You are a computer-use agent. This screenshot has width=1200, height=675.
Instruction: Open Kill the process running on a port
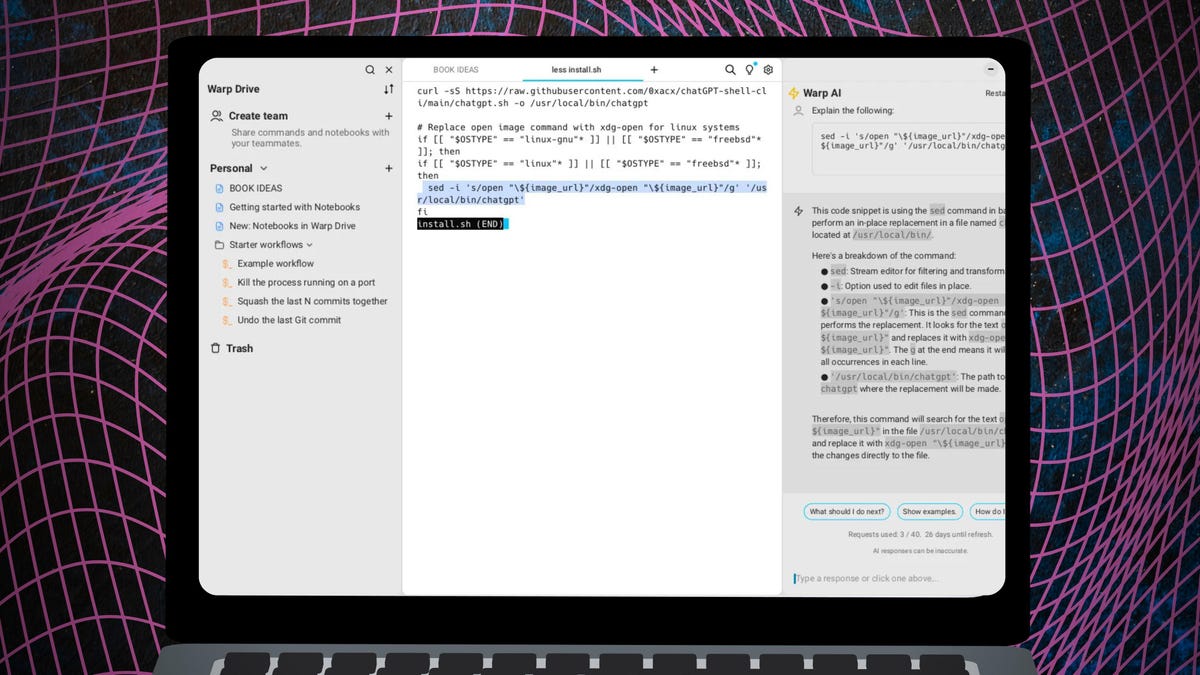click(306, 283)
